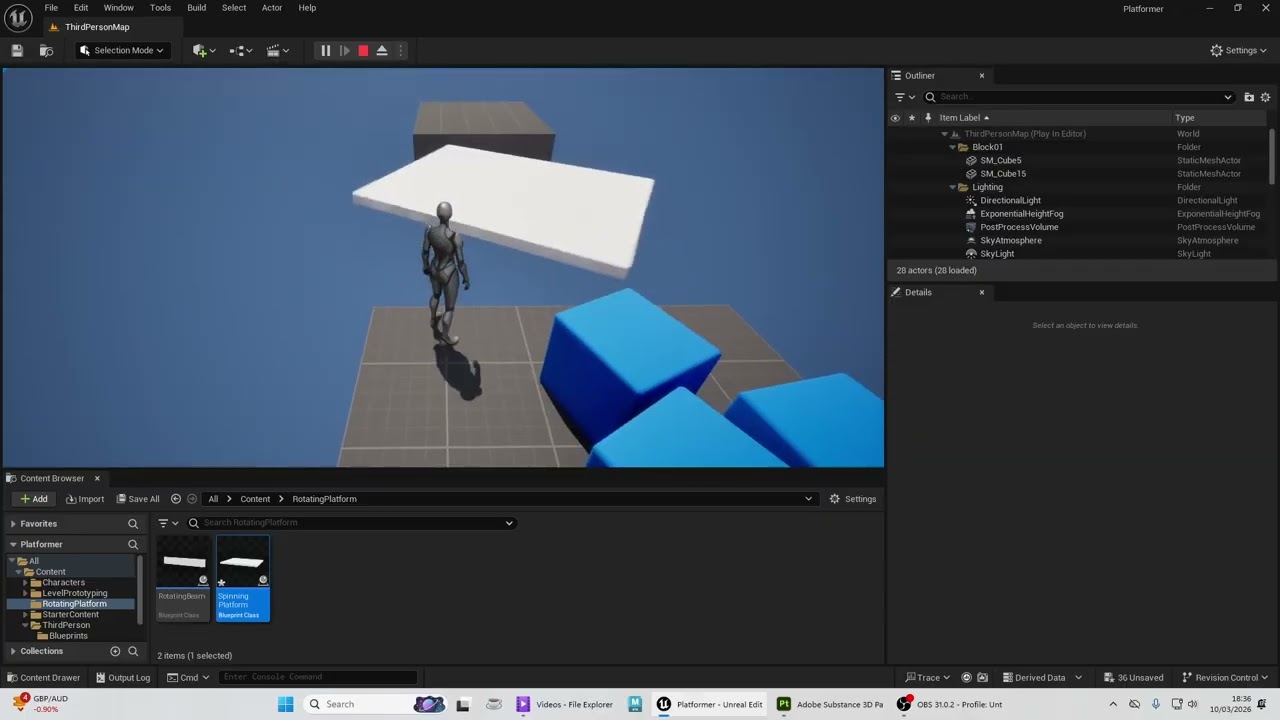Select DirectionalLight in the Outliner
Viewport: 1280px width, 720px height.
[x=1010, y=200]
